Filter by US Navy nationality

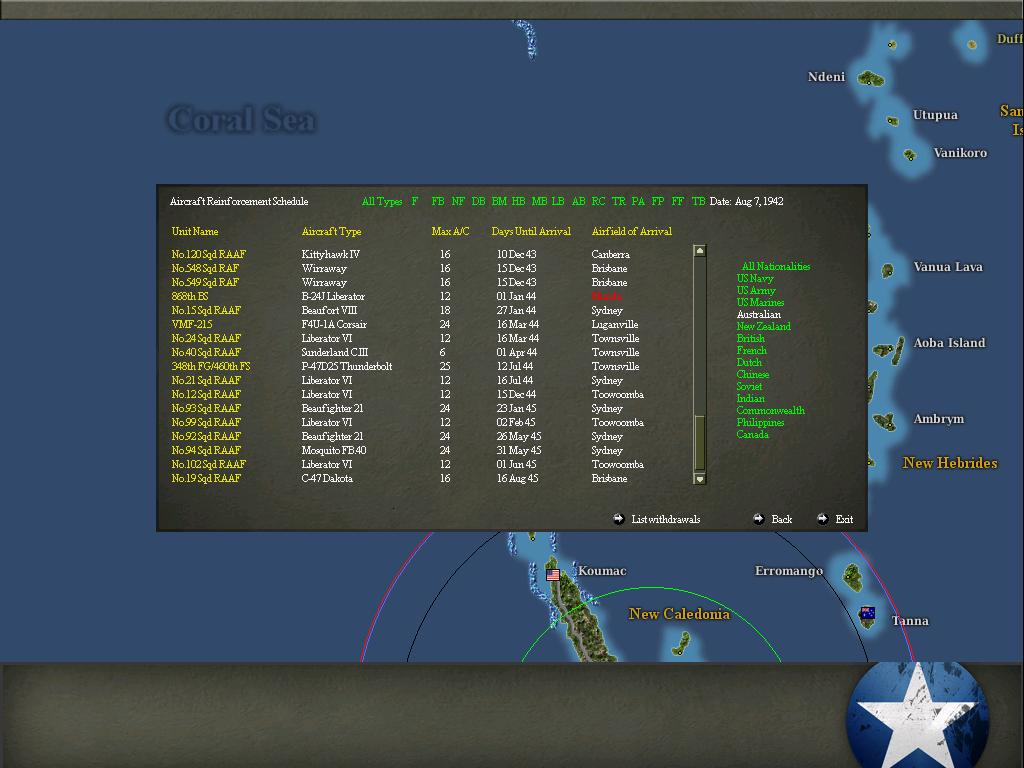click(x=755, y=278)
